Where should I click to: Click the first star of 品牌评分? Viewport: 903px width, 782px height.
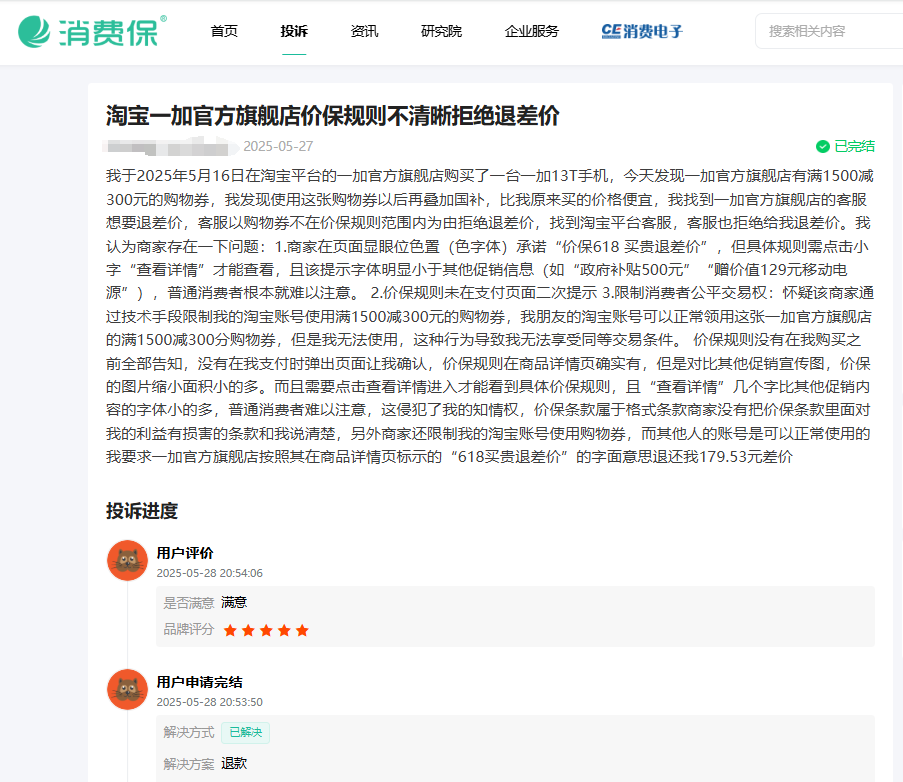(230, 630)
